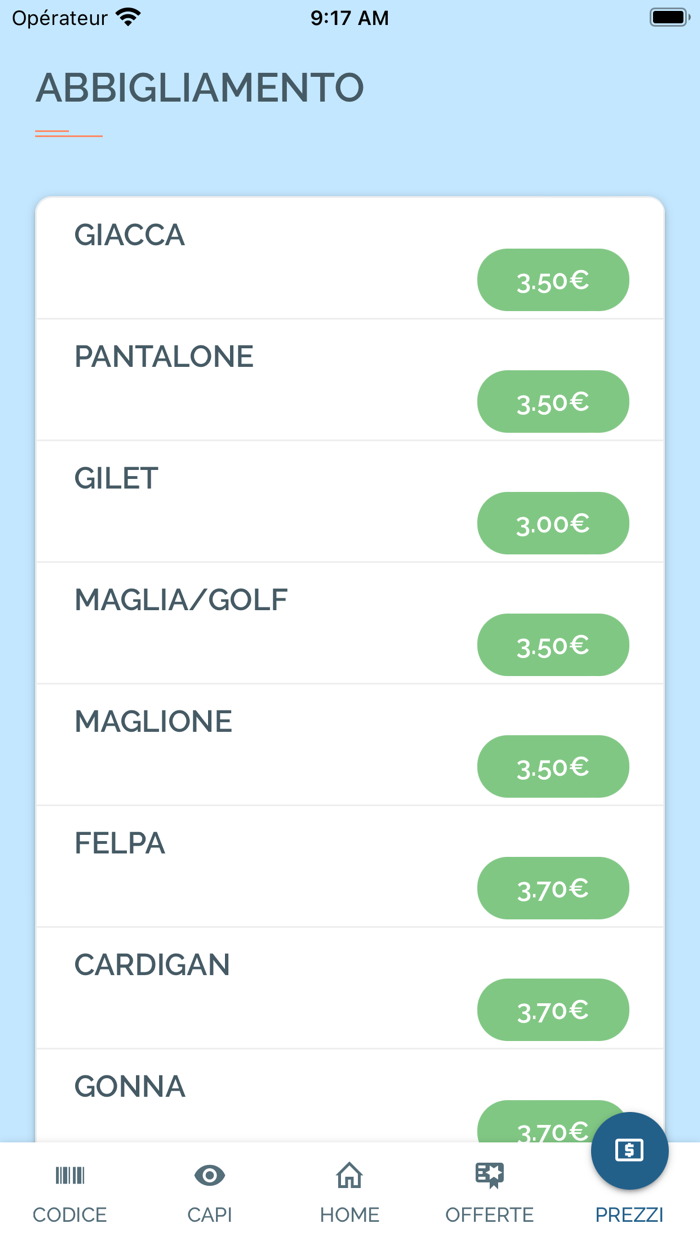Screen dimensions: 700x1244
Task: Tap the barcode icon for Codice
Action: [x=70, y=1175]
